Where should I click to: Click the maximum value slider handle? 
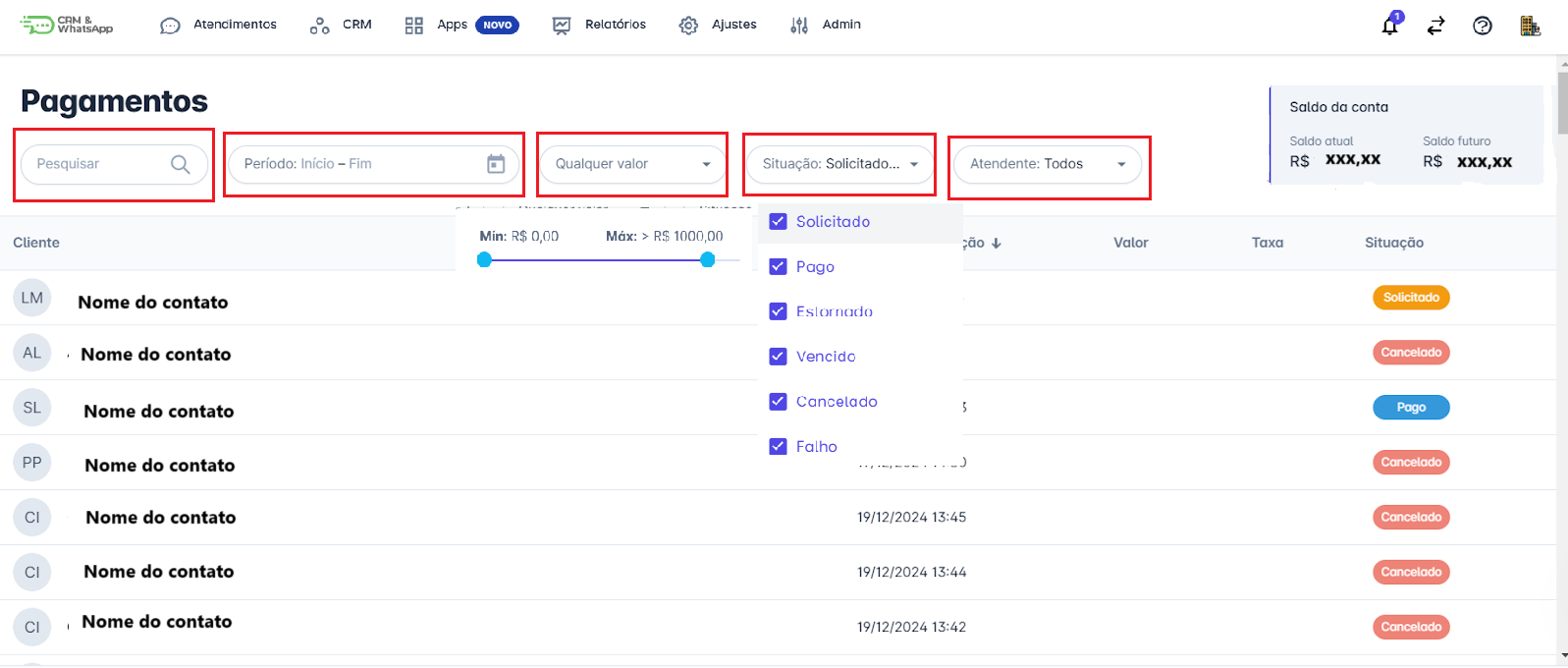[707, 259]
